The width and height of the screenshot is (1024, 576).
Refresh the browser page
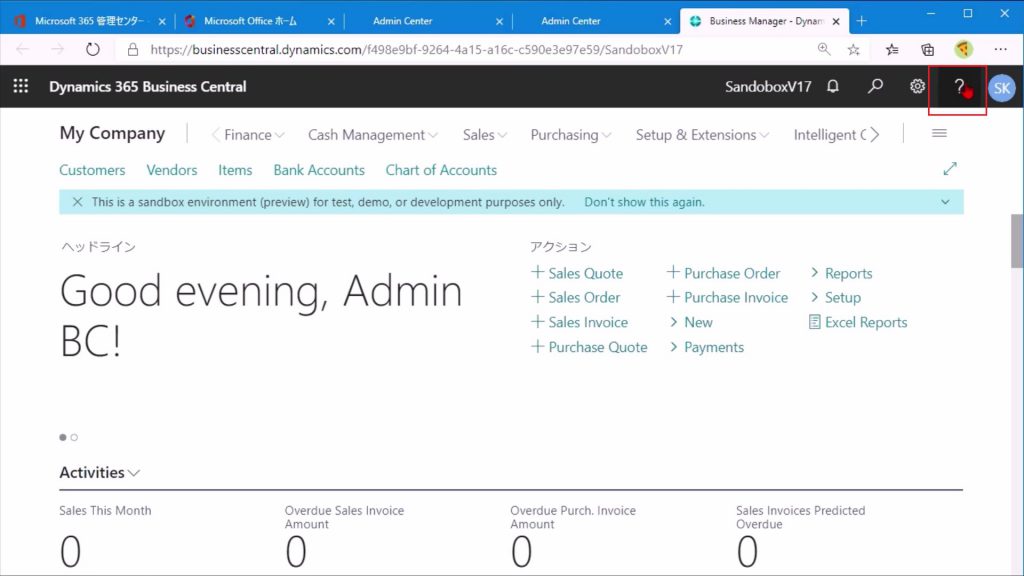point(93,50)
